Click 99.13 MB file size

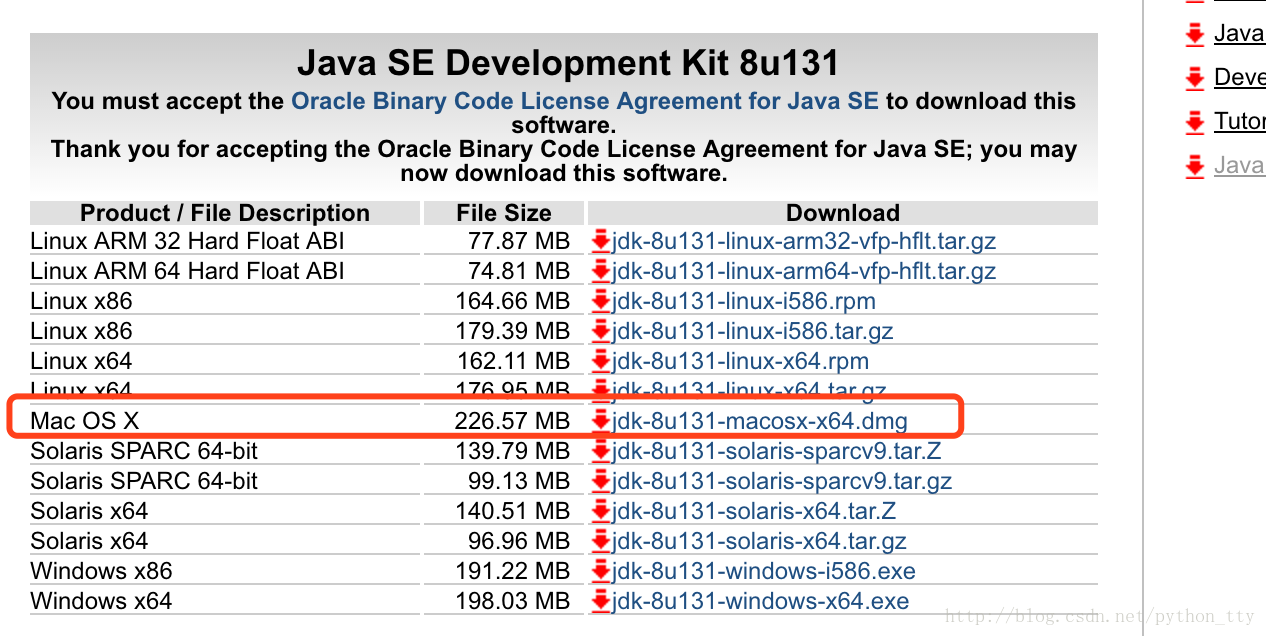tap(519, 481)
